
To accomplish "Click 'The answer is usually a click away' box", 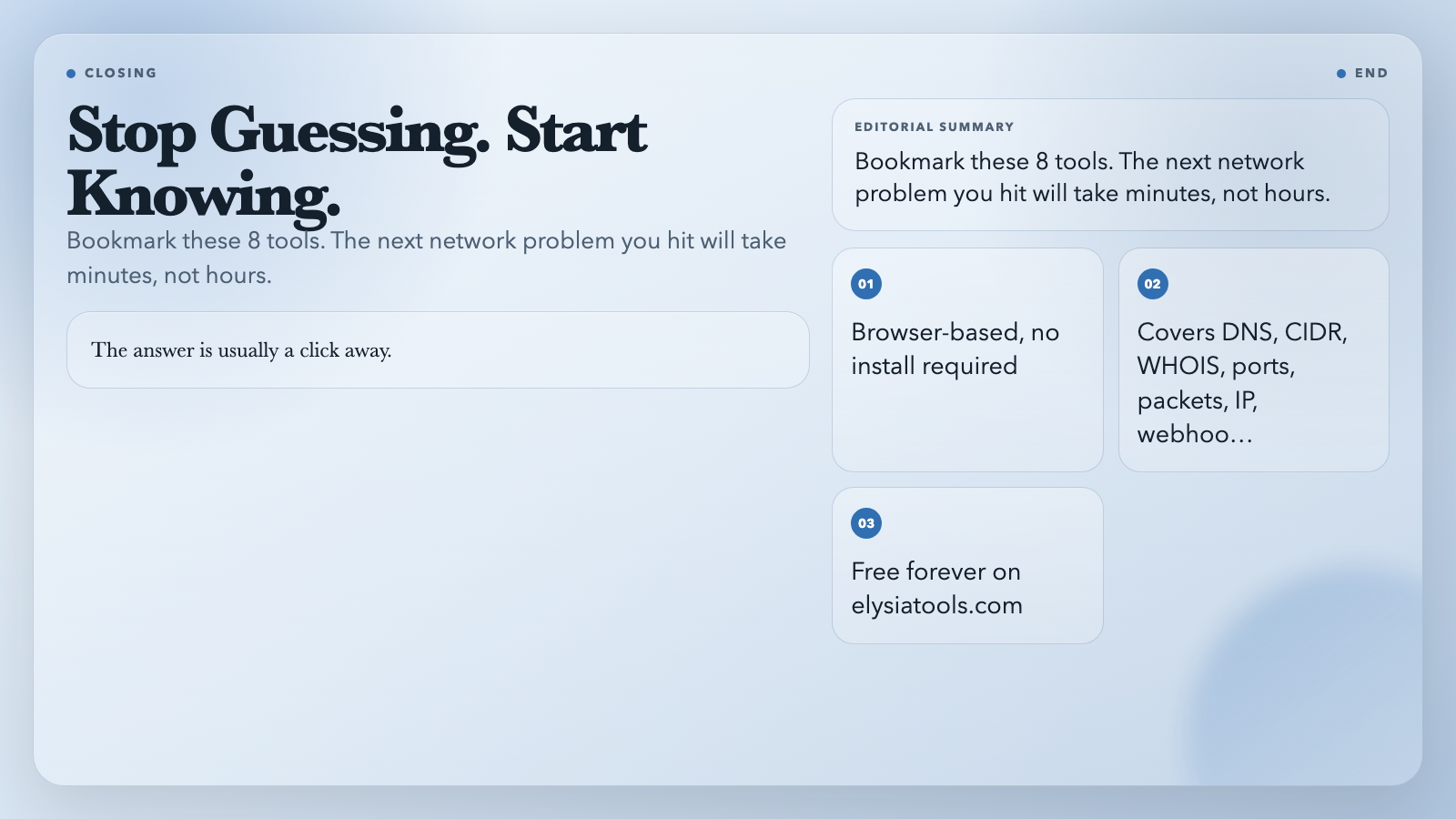I will coord(438,350).
